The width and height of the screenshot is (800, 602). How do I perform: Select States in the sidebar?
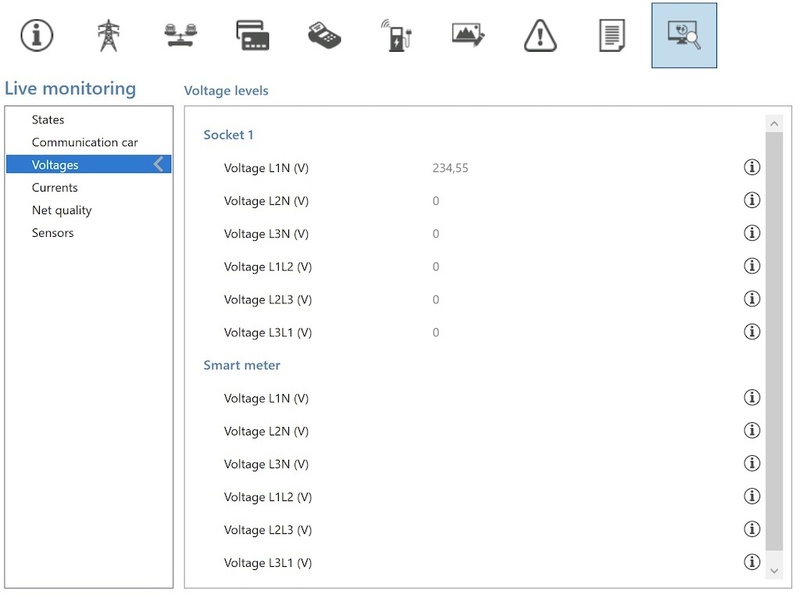pyautogui.click(x=48, y=120)
